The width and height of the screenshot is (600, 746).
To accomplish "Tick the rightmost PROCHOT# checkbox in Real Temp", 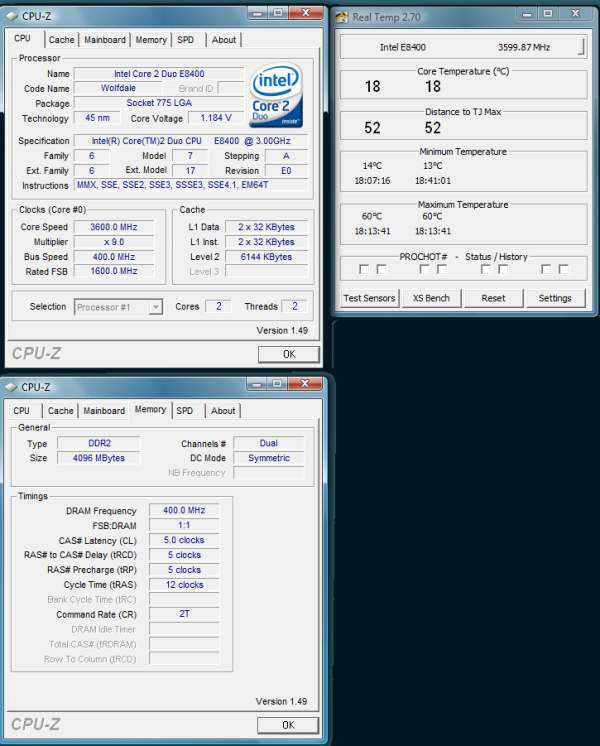I will click(563, 269).
